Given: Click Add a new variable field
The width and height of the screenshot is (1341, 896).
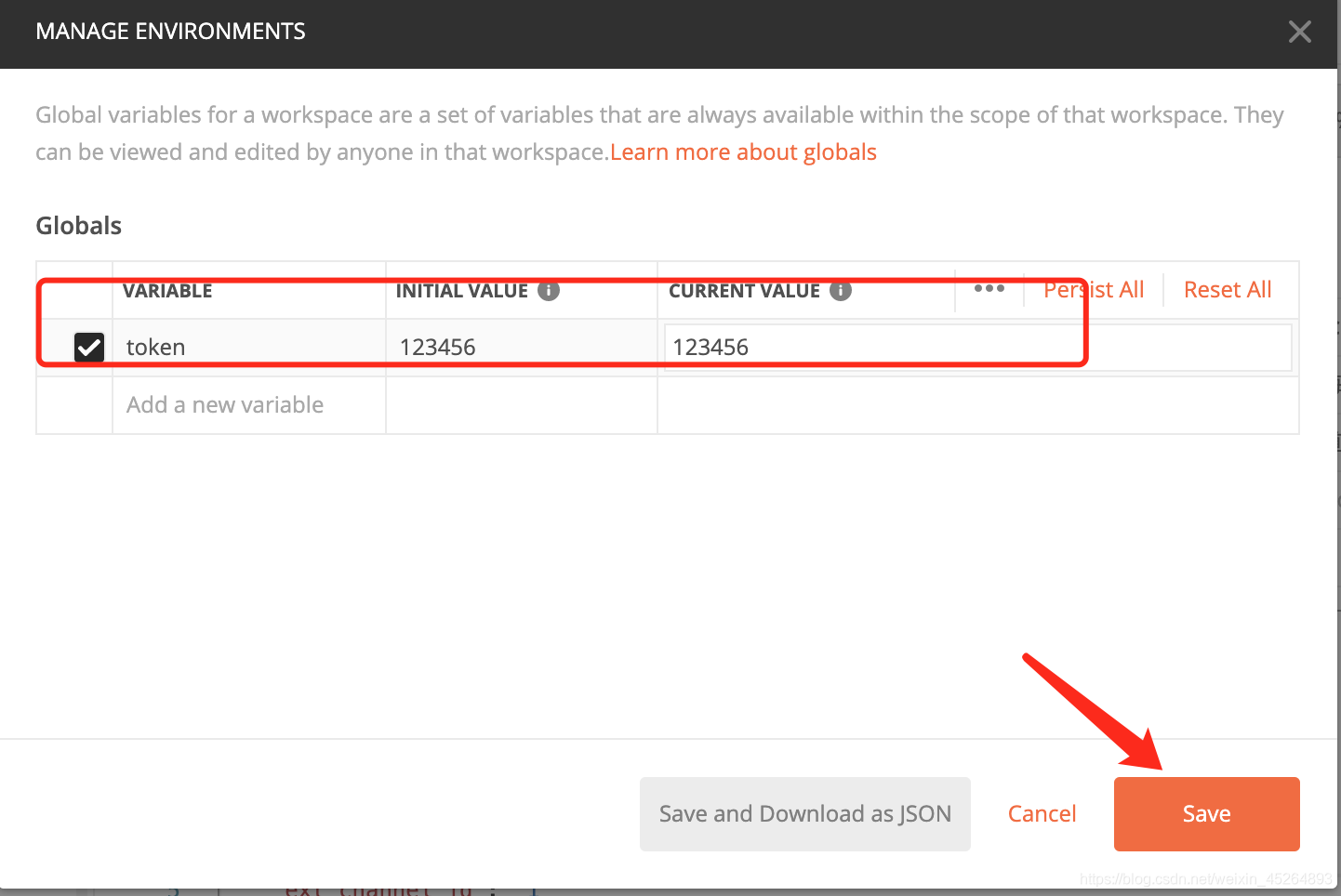Looking at the screenshot, I should (x=249, y=405).
